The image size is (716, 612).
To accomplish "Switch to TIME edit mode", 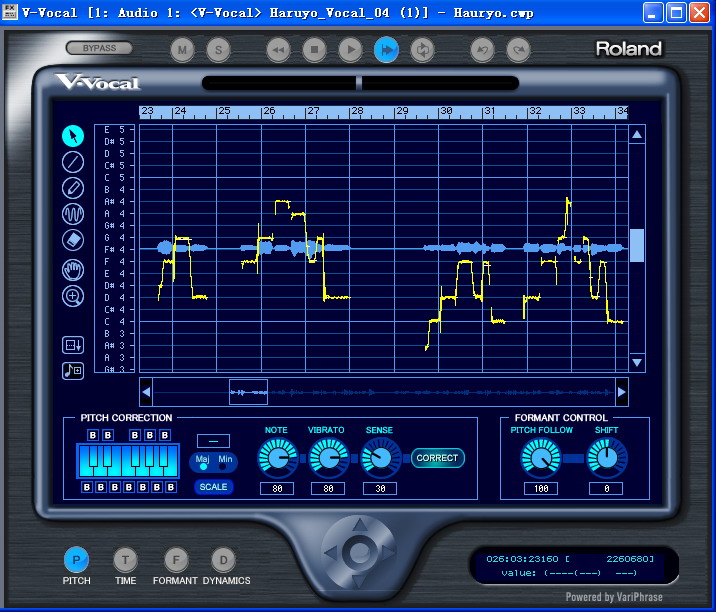I will tap(125, 559).
